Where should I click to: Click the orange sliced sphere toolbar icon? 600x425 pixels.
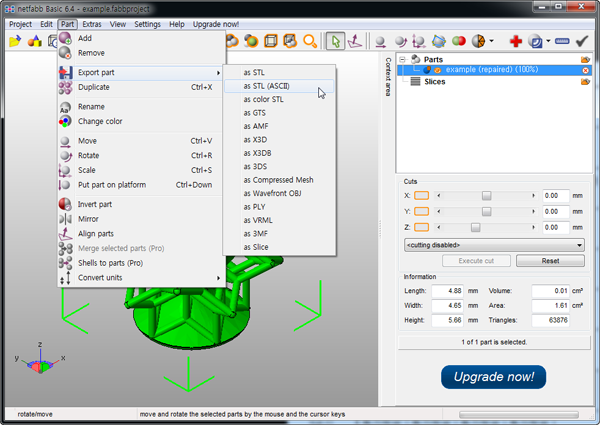[478, 41]
